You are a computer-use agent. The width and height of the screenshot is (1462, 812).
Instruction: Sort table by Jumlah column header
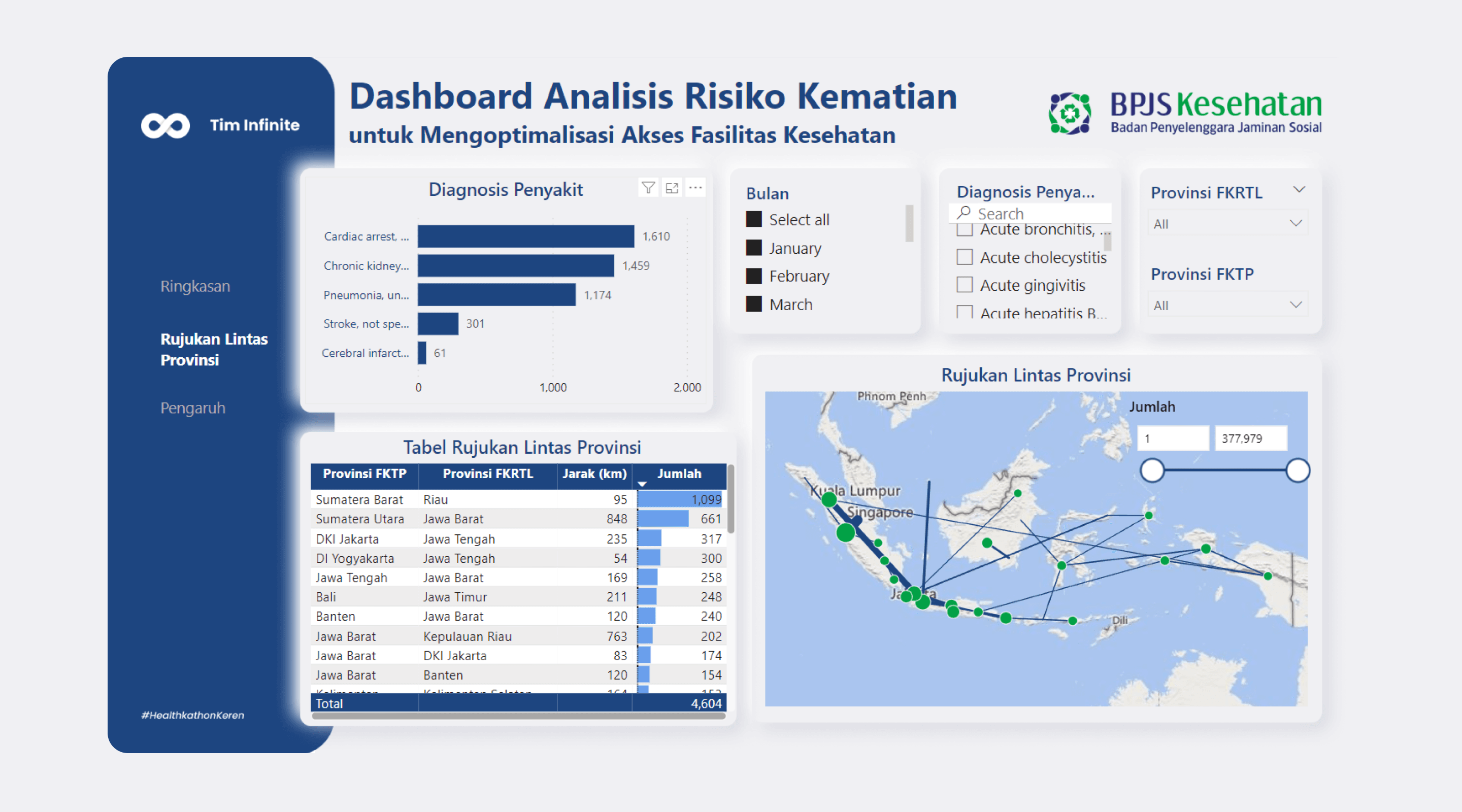[x=679, y=475]
